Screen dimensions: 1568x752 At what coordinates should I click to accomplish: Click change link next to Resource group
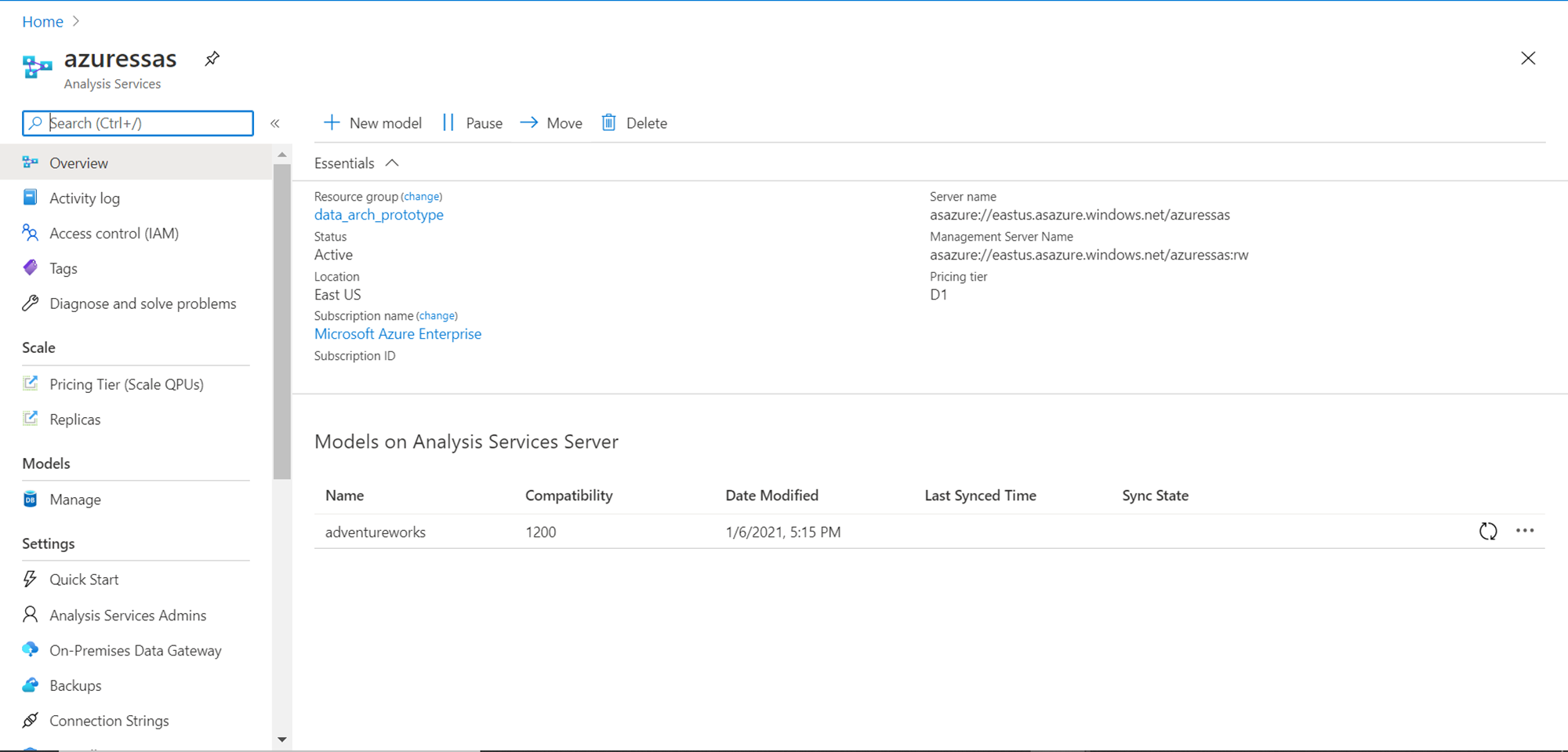tap(422, 197)
